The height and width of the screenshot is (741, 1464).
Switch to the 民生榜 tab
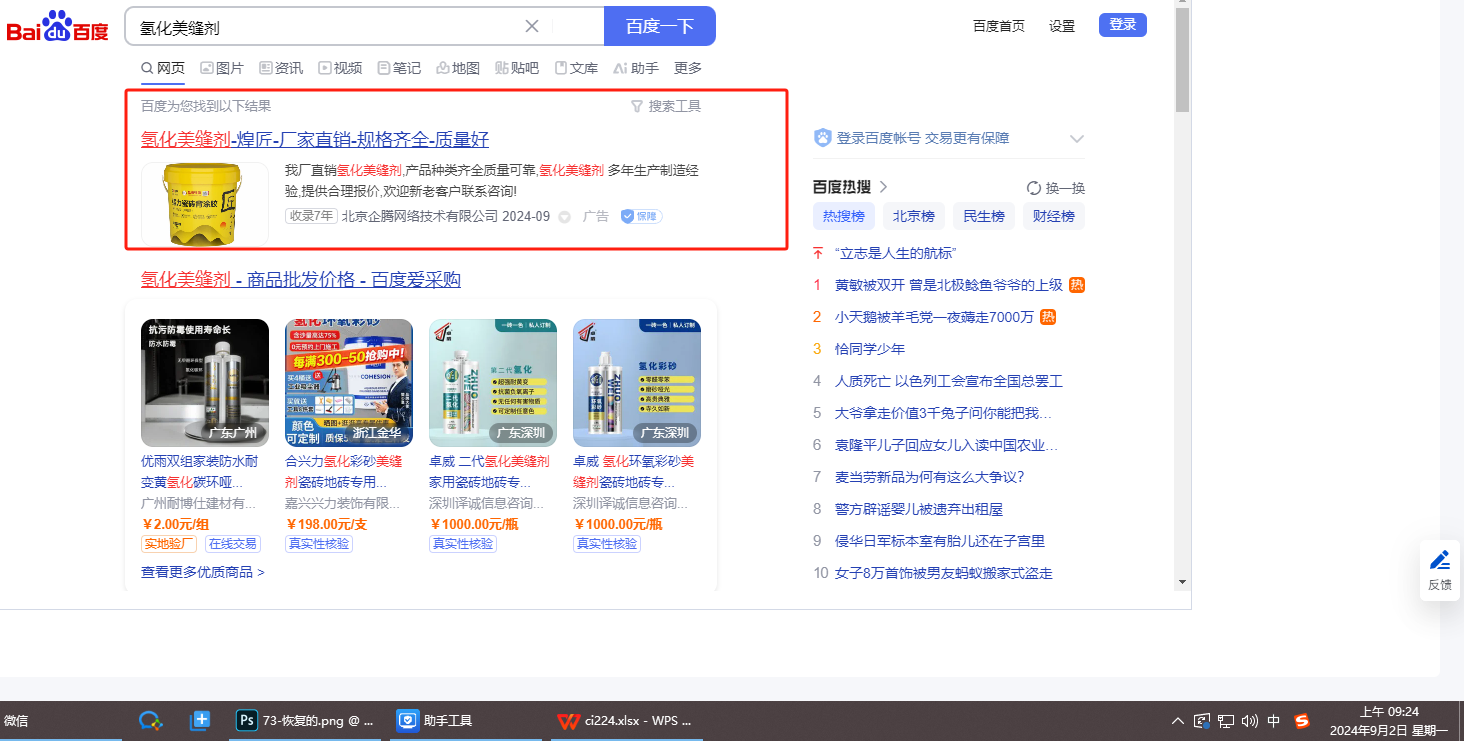tap(984, 216)
